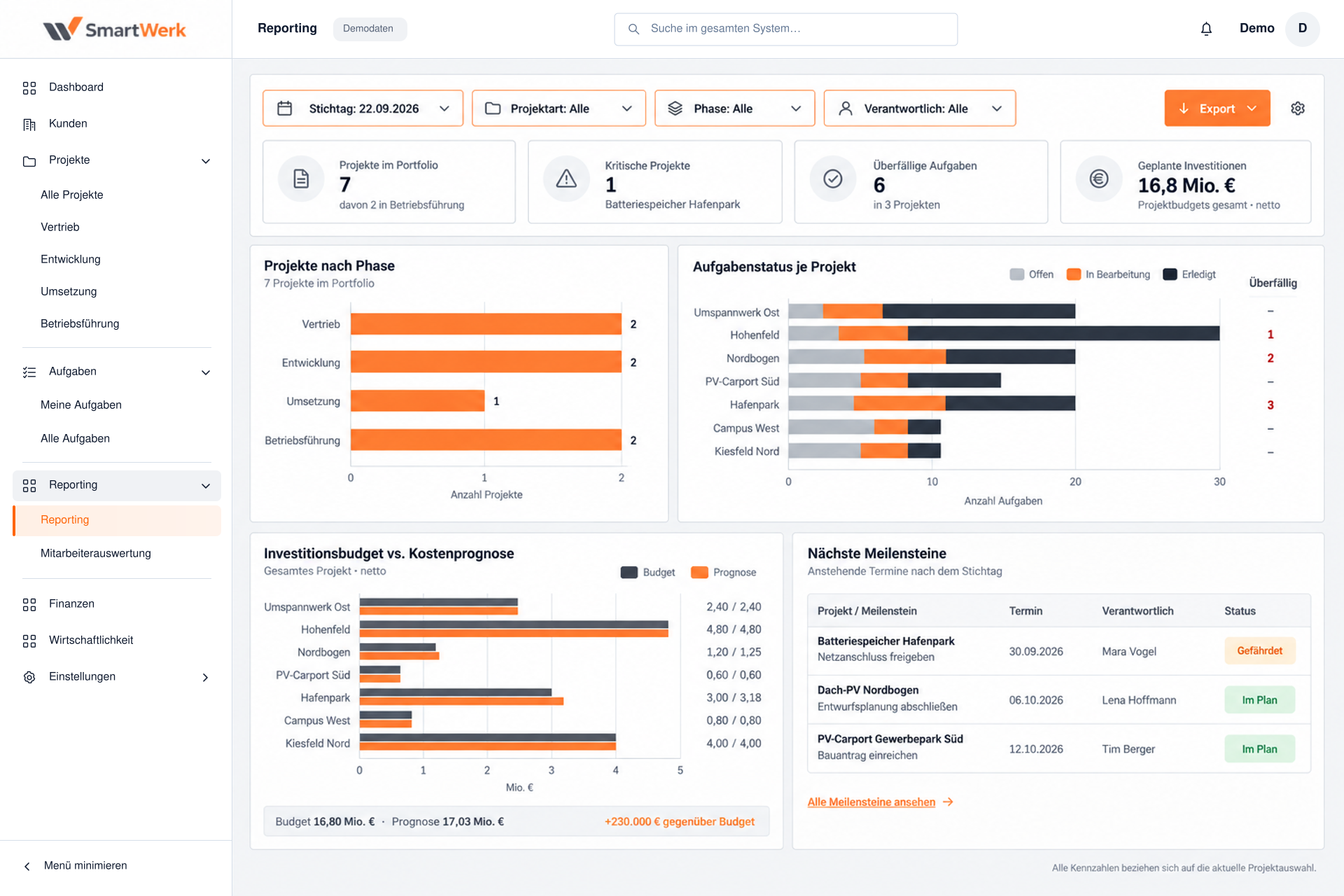Open the Projektart filter dropdown
The image size is (1344, 896).
pos(559,108)
